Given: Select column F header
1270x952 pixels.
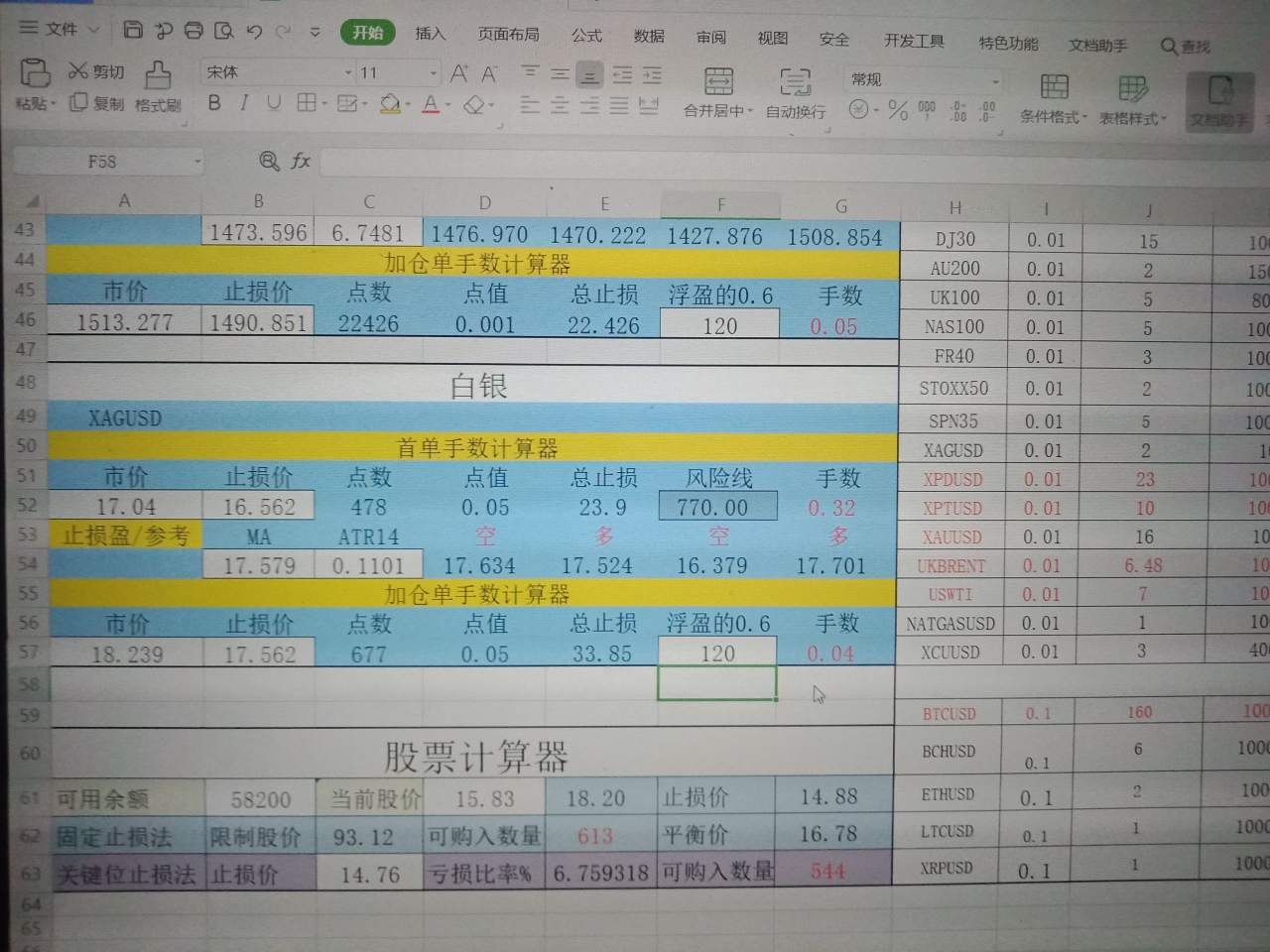Looking at the screenshot, I should pyautogui.click(x=720, y=204).
